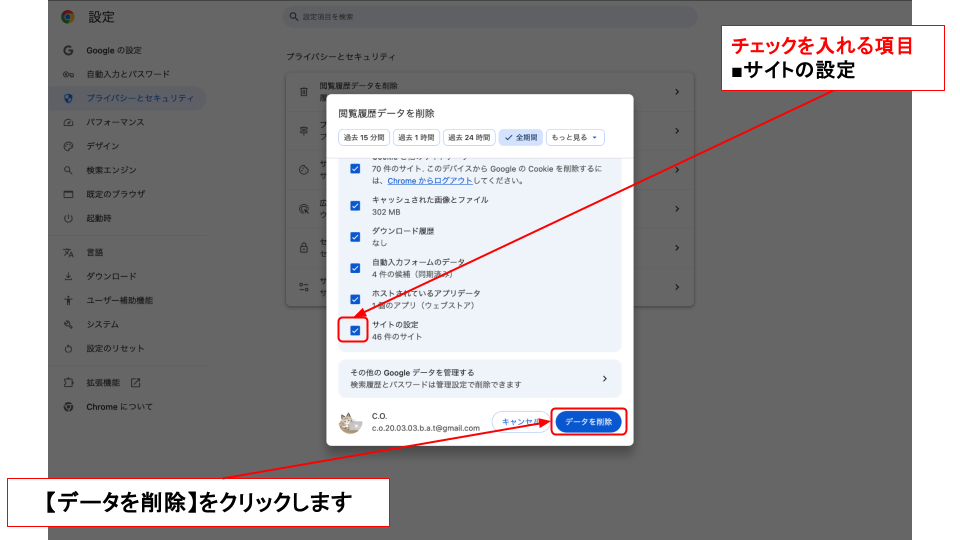Toggle the ダウンロード履歴 checkbox
This screenshot has height=540, width=960.
[355, 237]
